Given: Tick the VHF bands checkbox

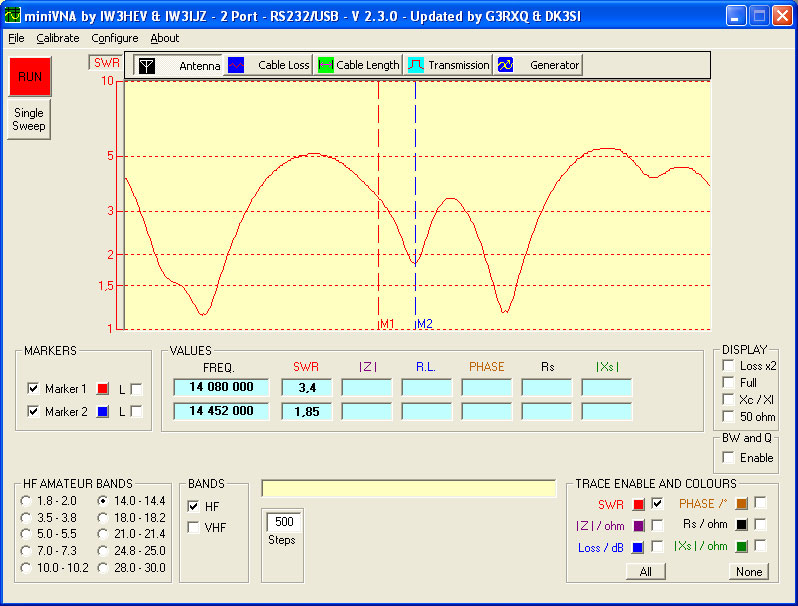Looking at the screenshot, I should (x=193, y=527).
